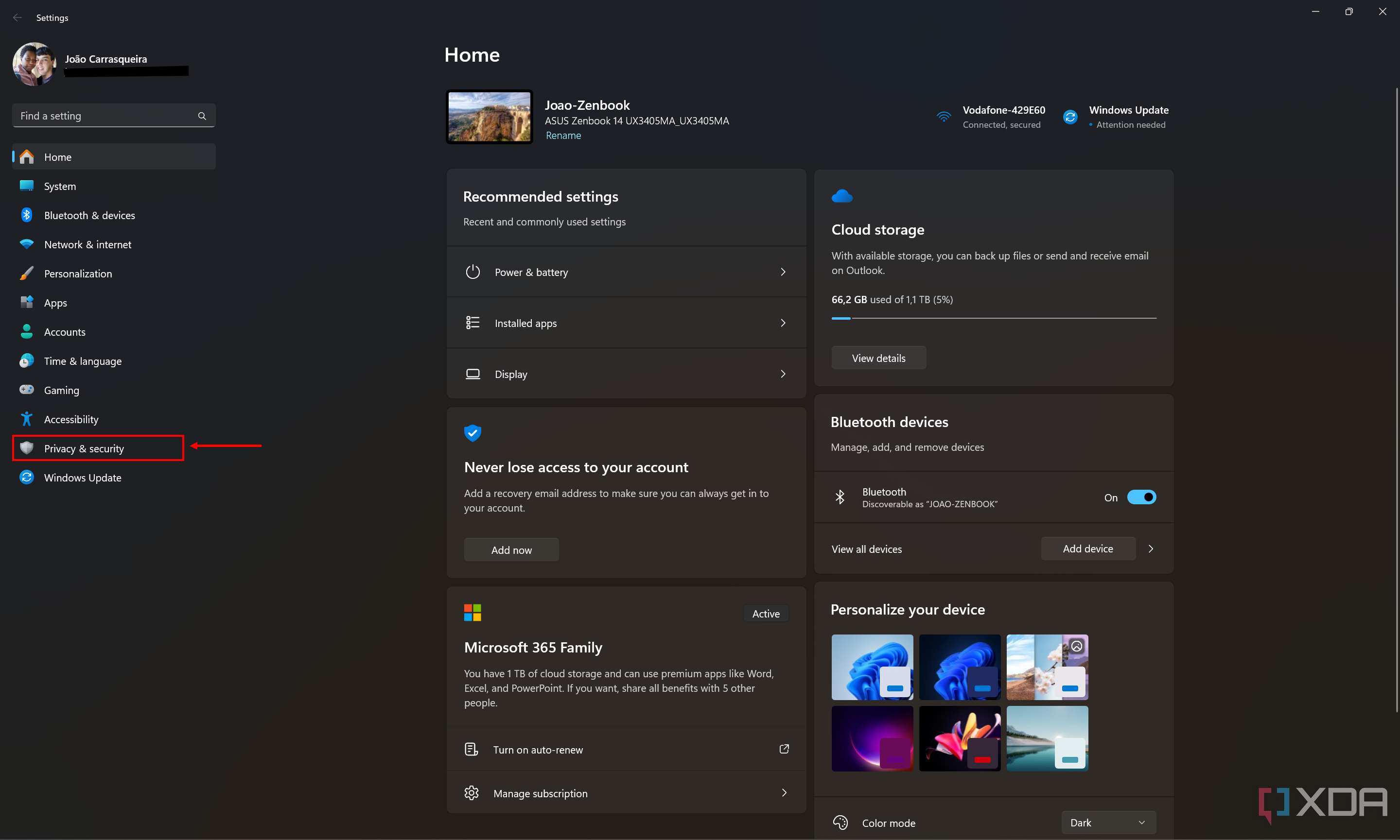Click the Microsoft 365 colorful logo icon
The width and height of the screenshot is (1400, 840).
[x=472, y=613]
